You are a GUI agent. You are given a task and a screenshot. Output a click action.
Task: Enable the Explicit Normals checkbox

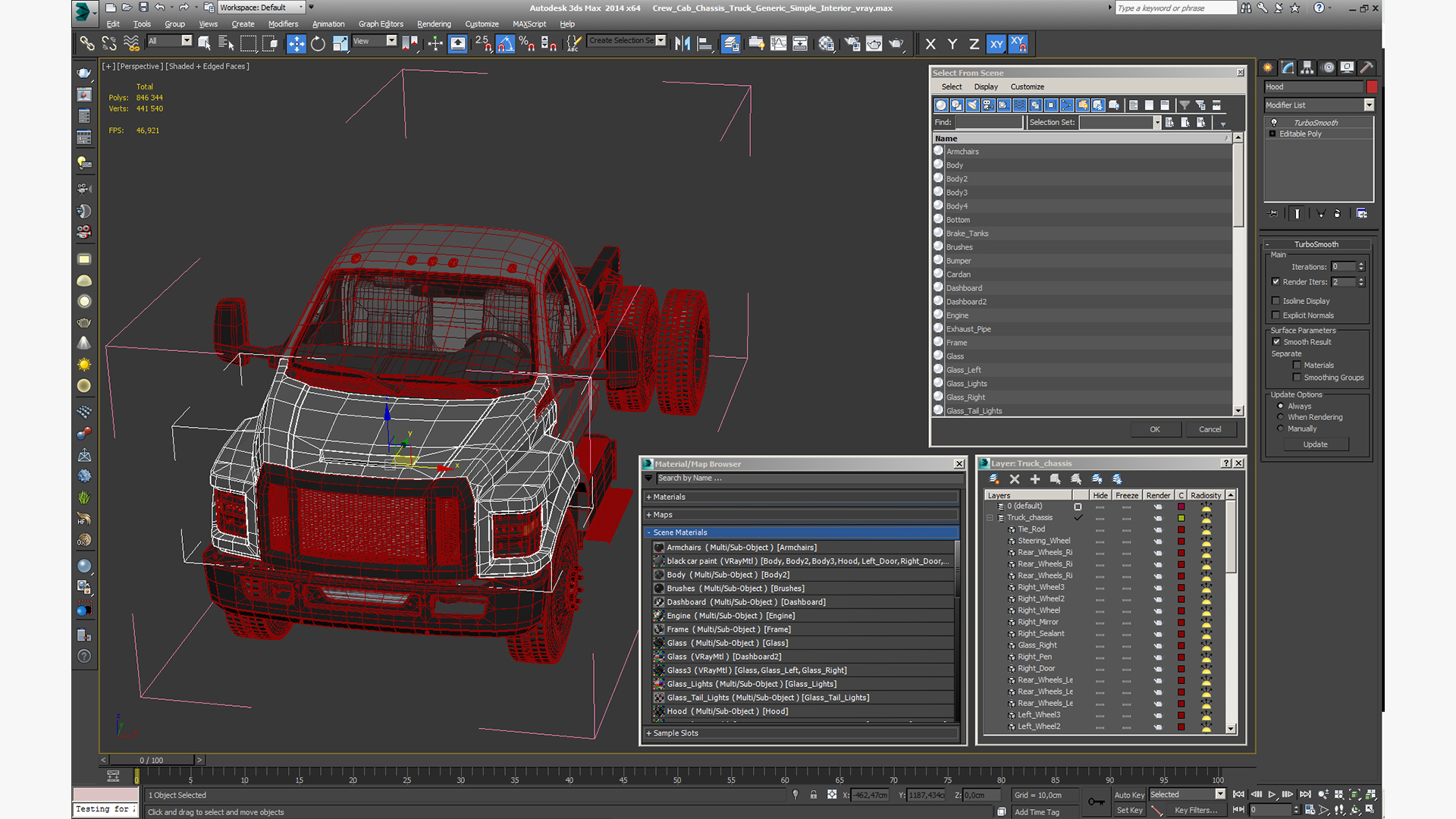coord(1276,315)
